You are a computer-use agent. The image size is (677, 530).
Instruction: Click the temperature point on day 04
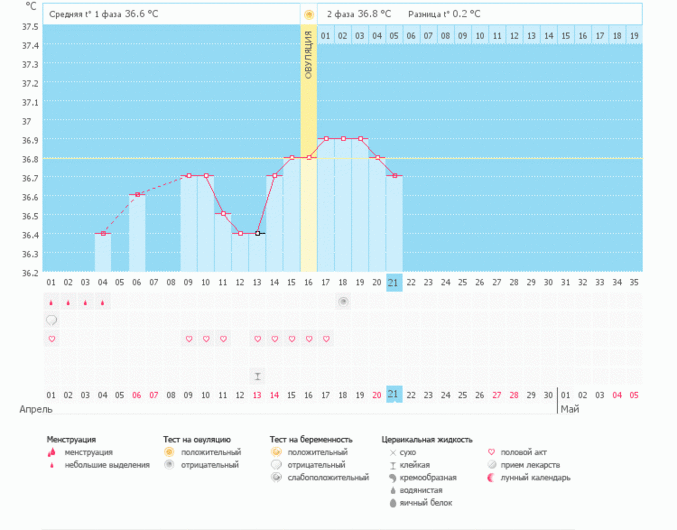[103, 234]
